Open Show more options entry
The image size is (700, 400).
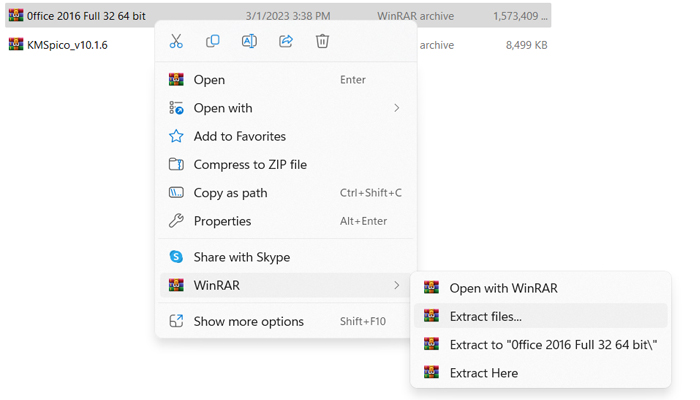click(x=248, y=321)
